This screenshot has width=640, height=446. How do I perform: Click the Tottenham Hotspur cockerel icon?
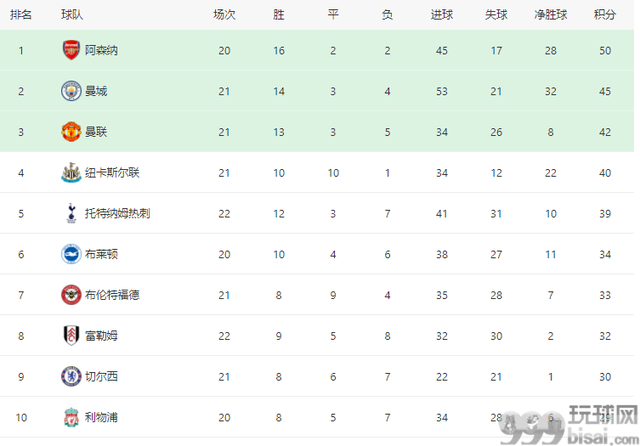71,213
